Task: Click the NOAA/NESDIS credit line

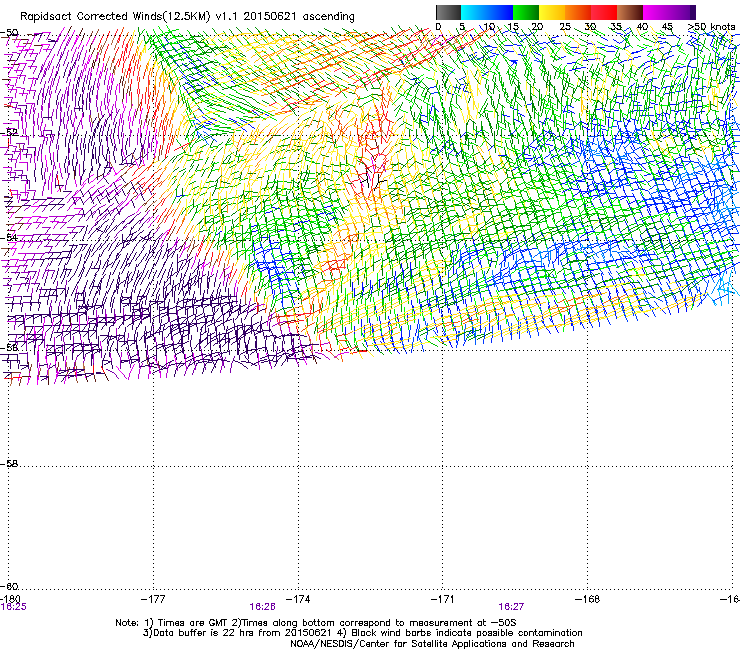Action: coord(432,644)
